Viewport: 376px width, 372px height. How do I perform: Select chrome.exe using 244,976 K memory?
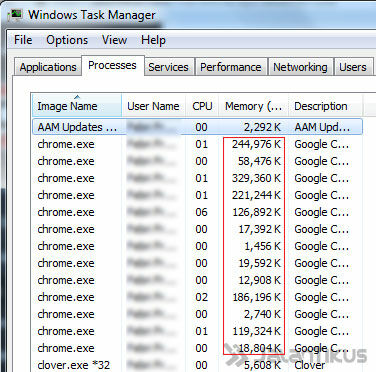tap(197, 144)
